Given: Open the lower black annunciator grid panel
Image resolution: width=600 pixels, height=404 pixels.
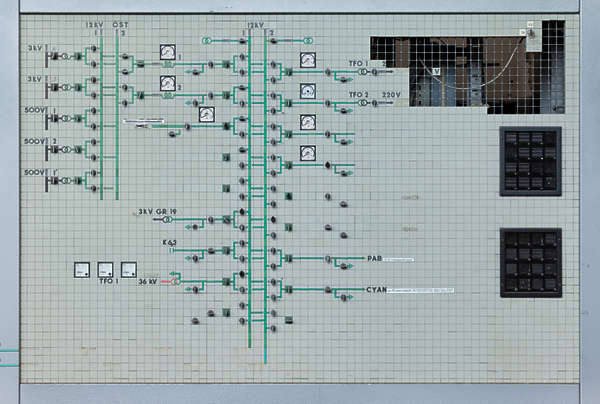Looking at the screenshot, I should (530, 262).
